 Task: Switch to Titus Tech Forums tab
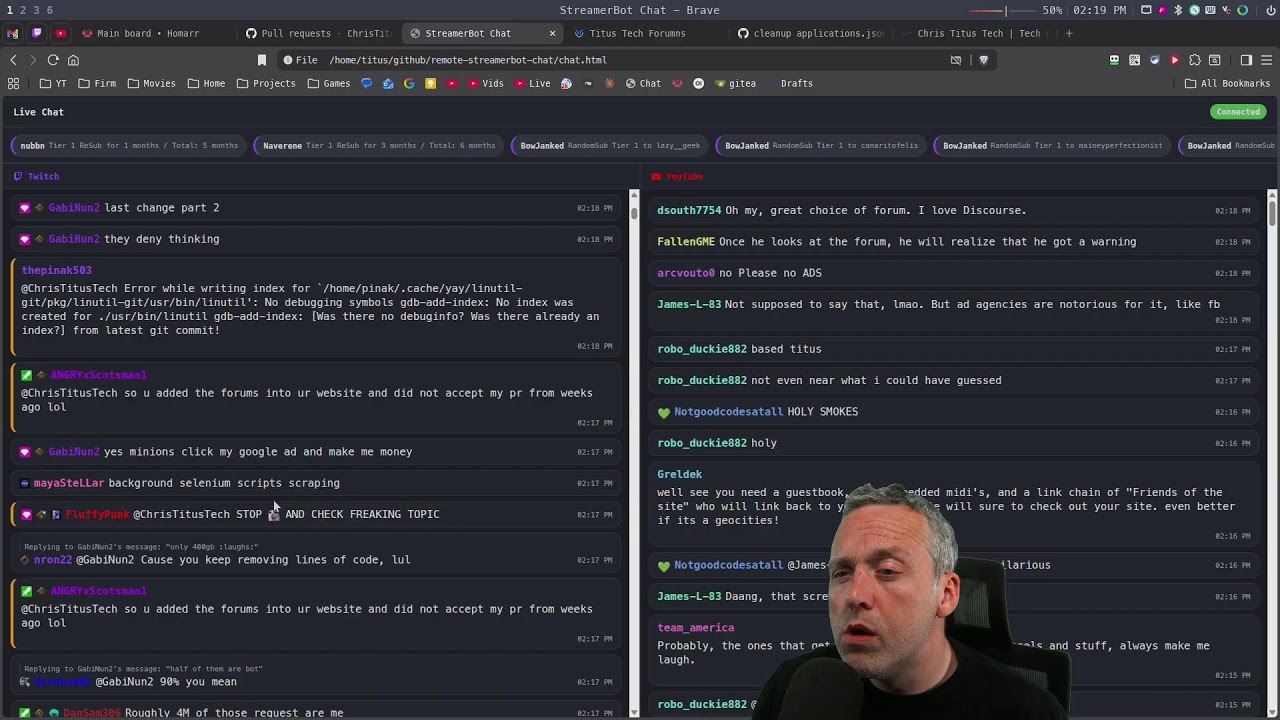[x=647, y=33]
